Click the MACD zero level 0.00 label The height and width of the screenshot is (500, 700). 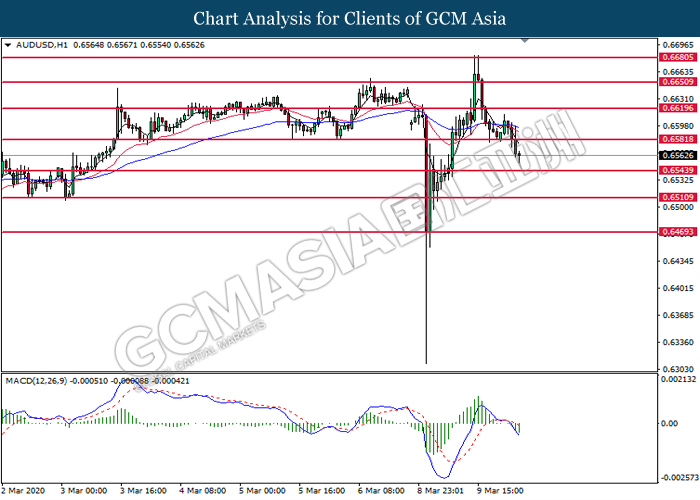(670, 423)
